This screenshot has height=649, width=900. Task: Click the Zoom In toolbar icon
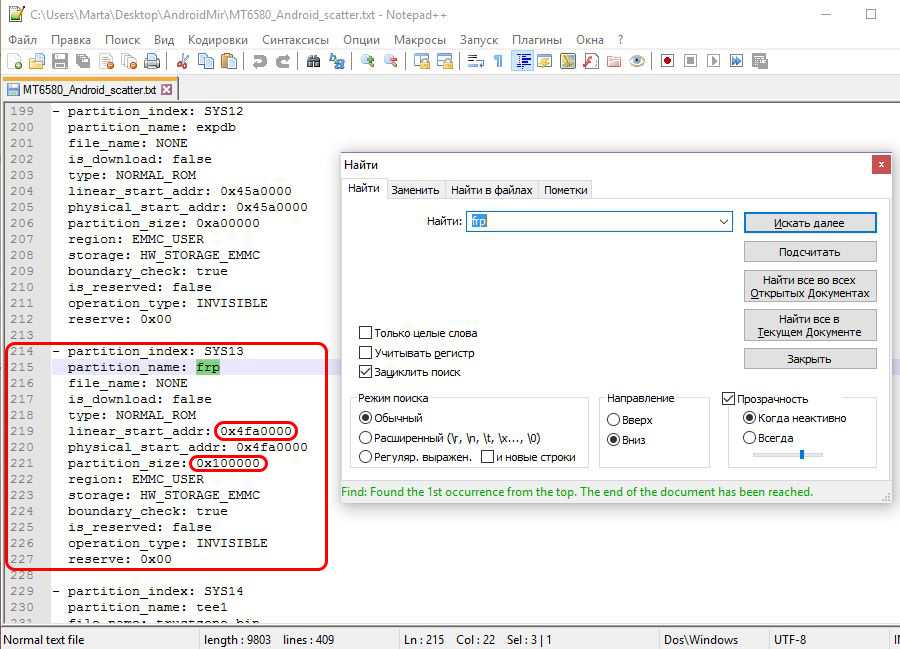point(368,61)
